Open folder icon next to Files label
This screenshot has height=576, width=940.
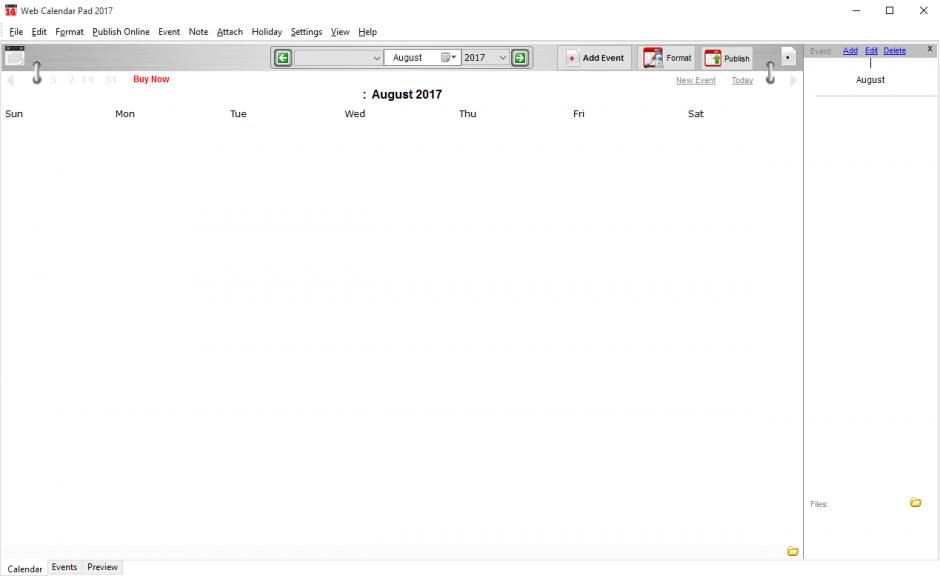915,502
